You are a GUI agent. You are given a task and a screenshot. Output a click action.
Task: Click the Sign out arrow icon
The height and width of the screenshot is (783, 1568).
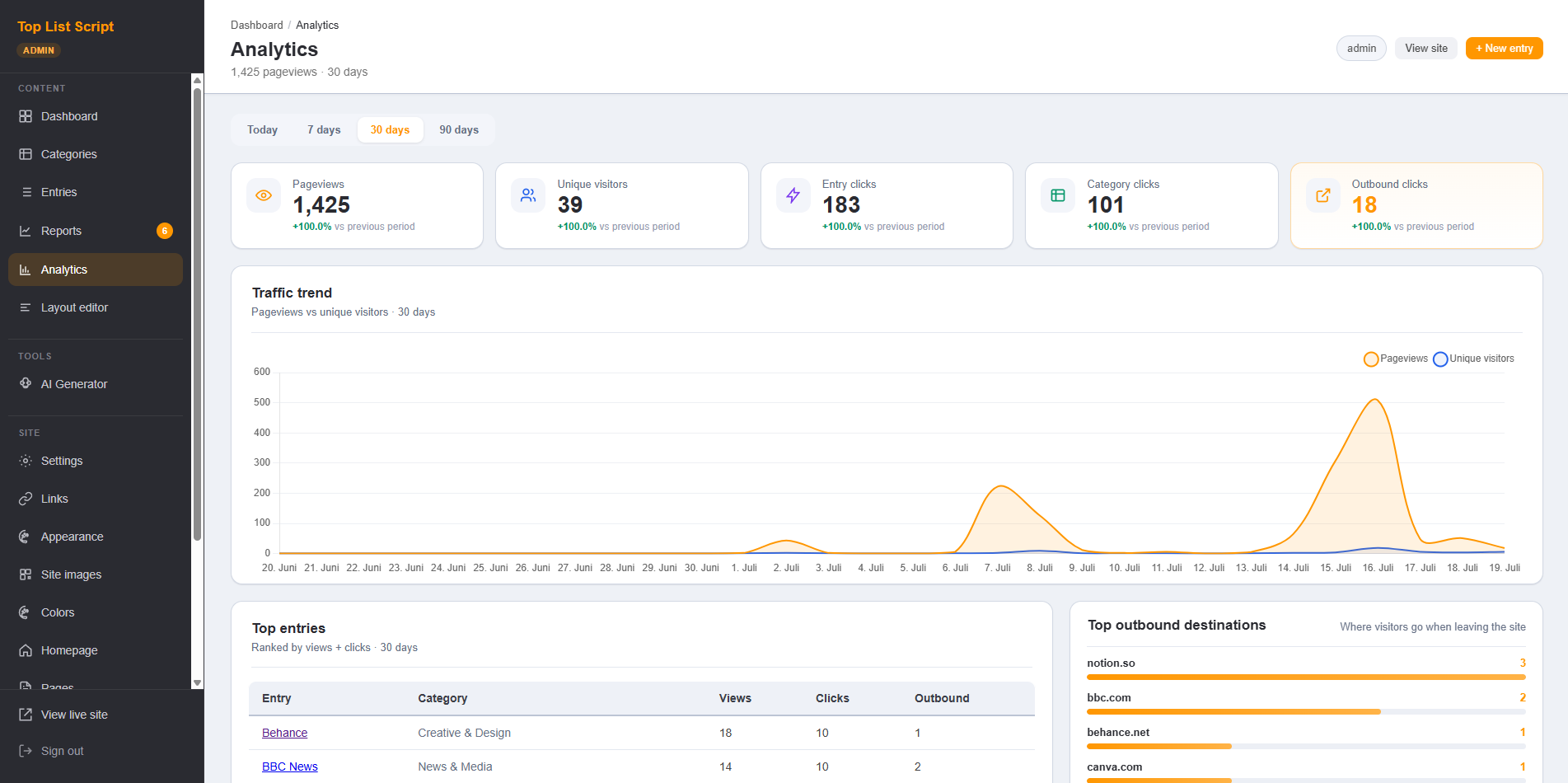pos(26,751)
